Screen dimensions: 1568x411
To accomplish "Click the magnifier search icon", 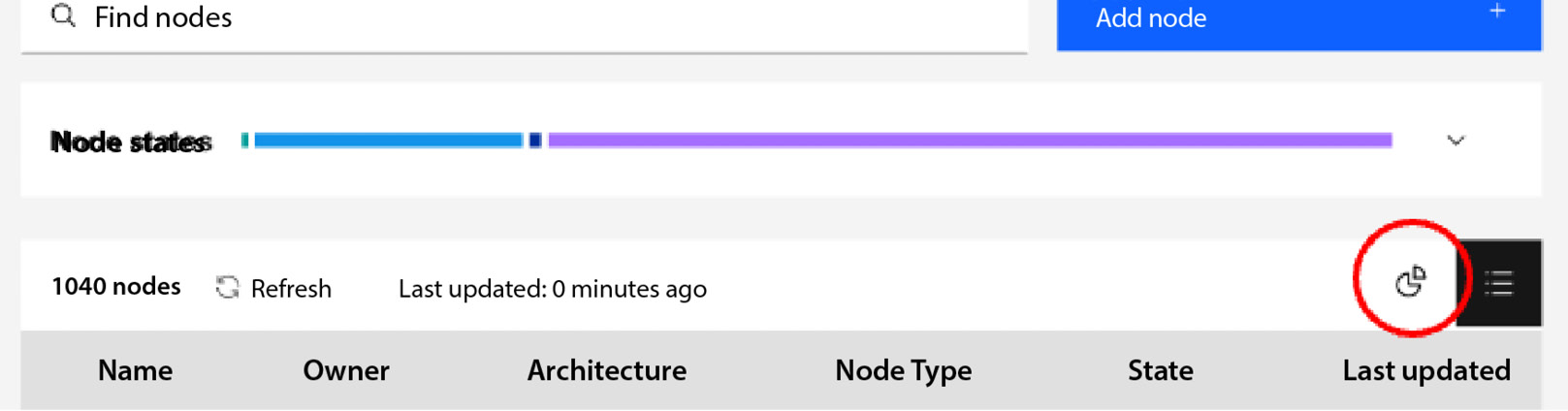I will (63, 16).
